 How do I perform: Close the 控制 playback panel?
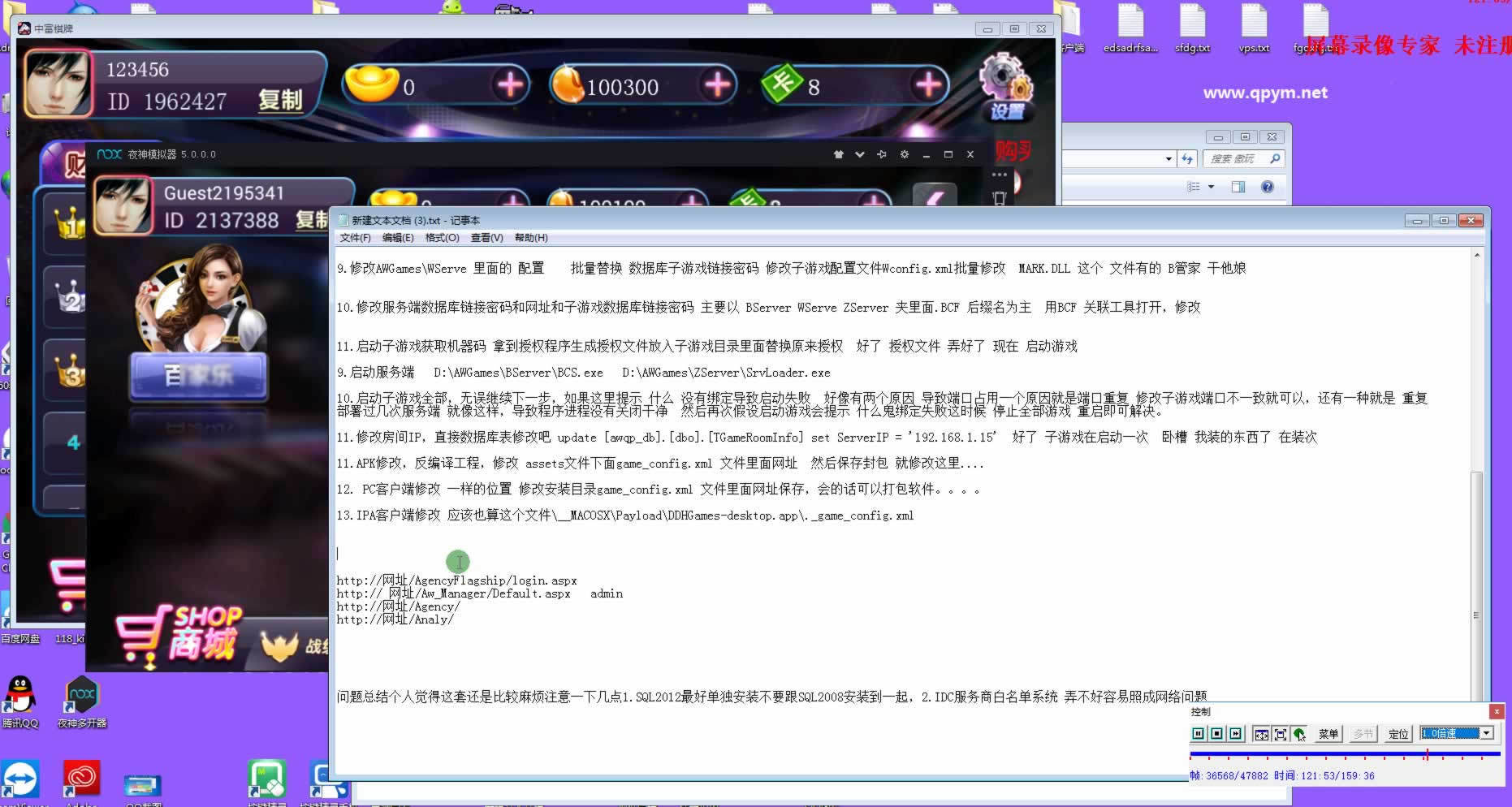pyautogui.click(x=1497, y=711)
